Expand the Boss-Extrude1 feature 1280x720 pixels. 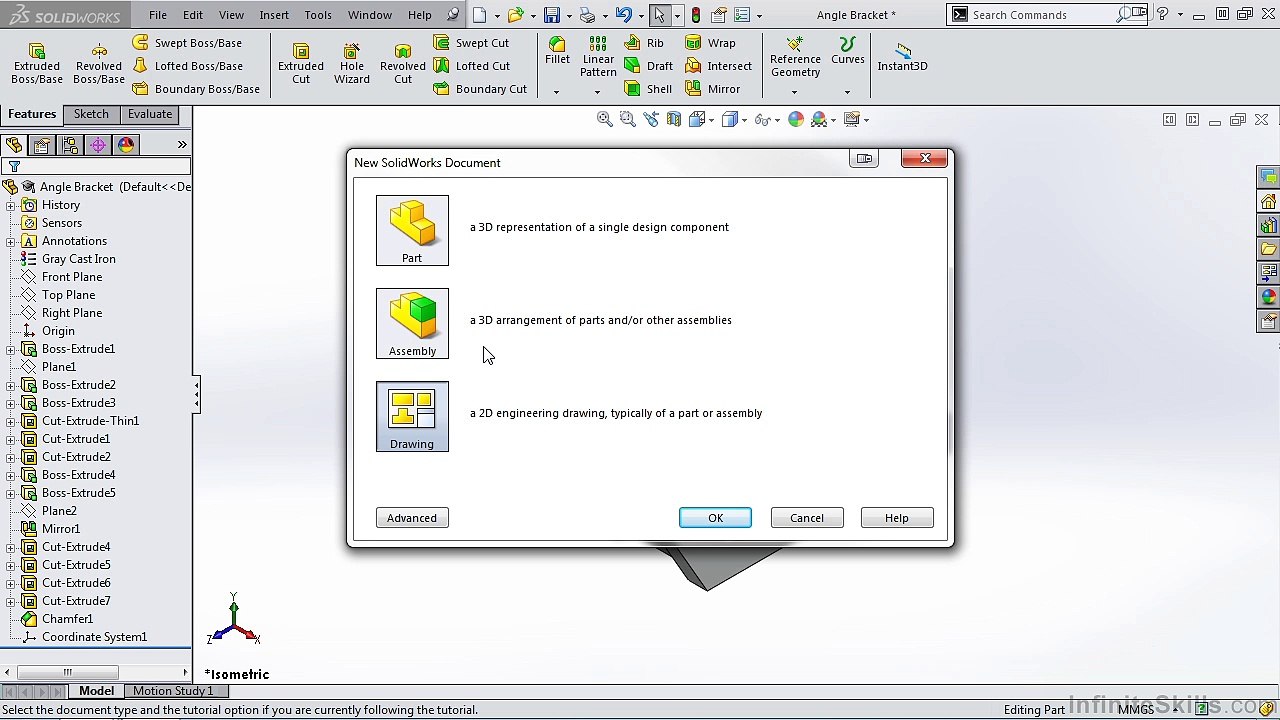point(10,349)
